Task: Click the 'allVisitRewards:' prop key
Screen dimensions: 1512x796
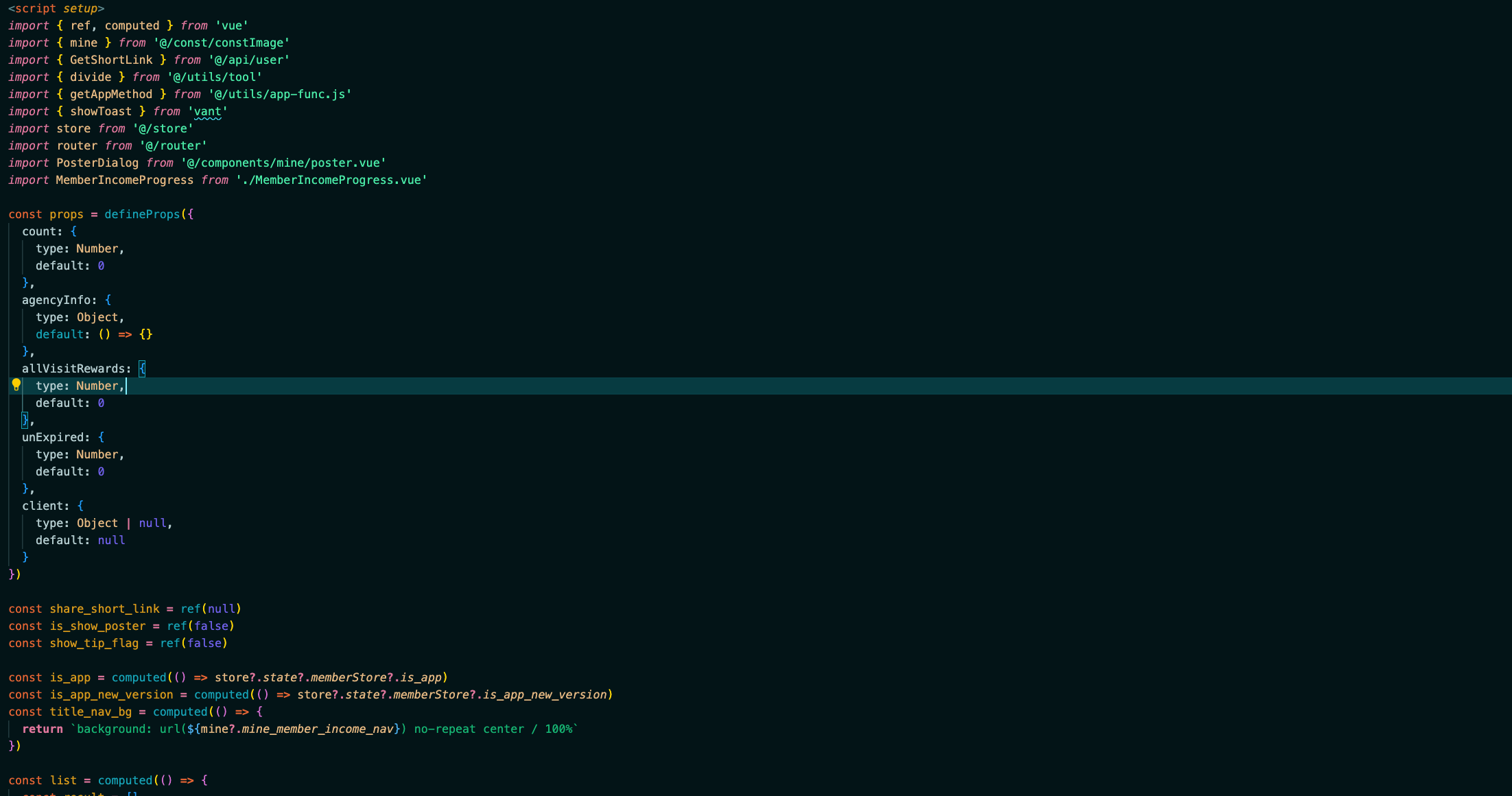Action: coord(77,368)
